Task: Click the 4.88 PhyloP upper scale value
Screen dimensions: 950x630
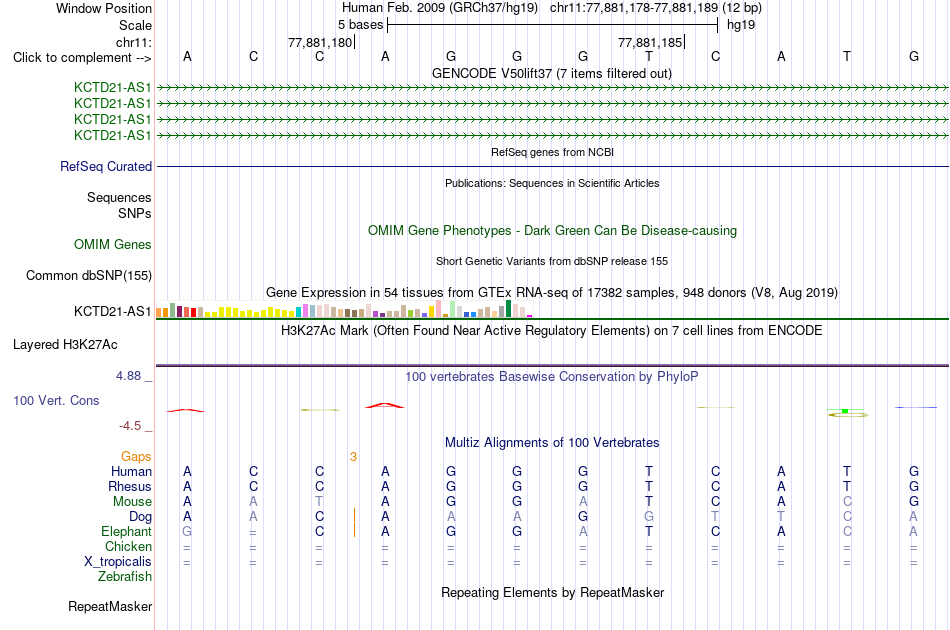Action: click(128, 376)
